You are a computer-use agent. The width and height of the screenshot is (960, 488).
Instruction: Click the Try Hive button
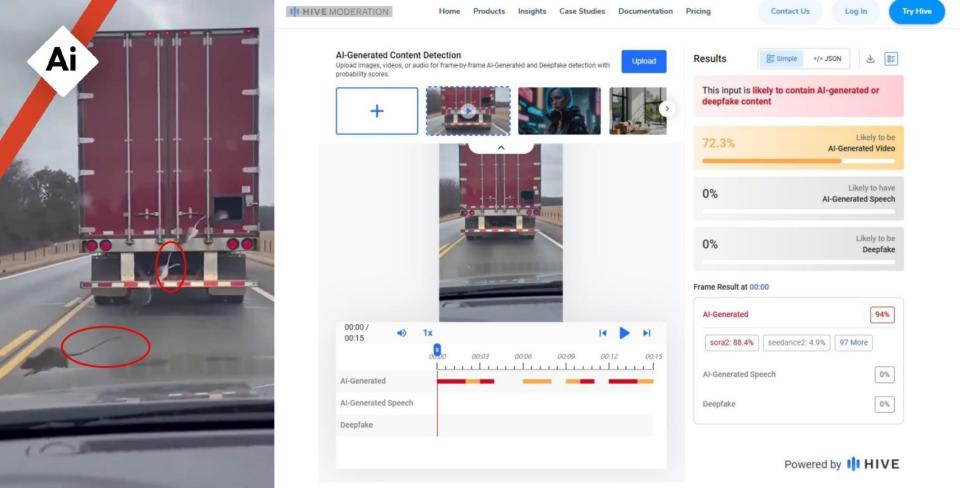point(917,11)
